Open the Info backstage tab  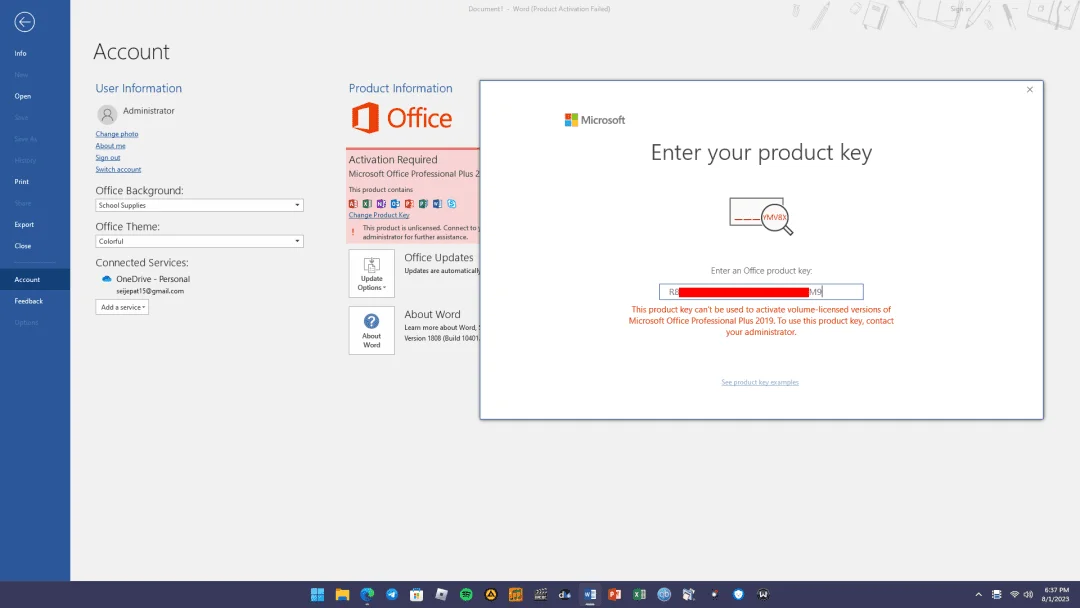21,53
